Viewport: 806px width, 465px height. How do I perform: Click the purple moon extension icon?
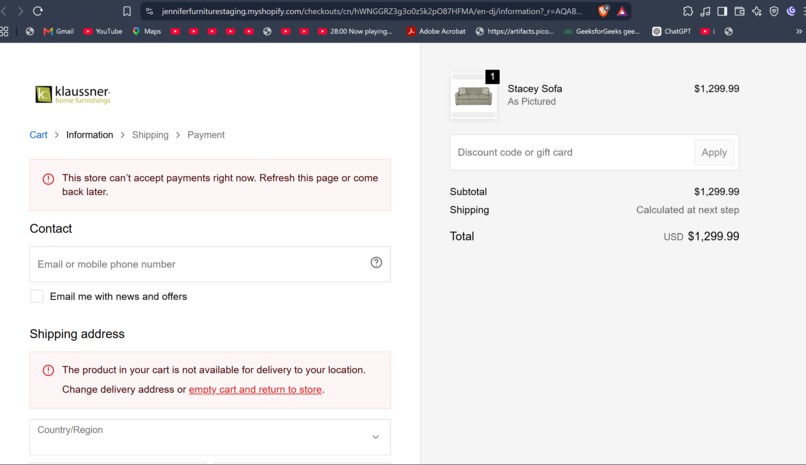pyautogui.click(x=791, y=11)
